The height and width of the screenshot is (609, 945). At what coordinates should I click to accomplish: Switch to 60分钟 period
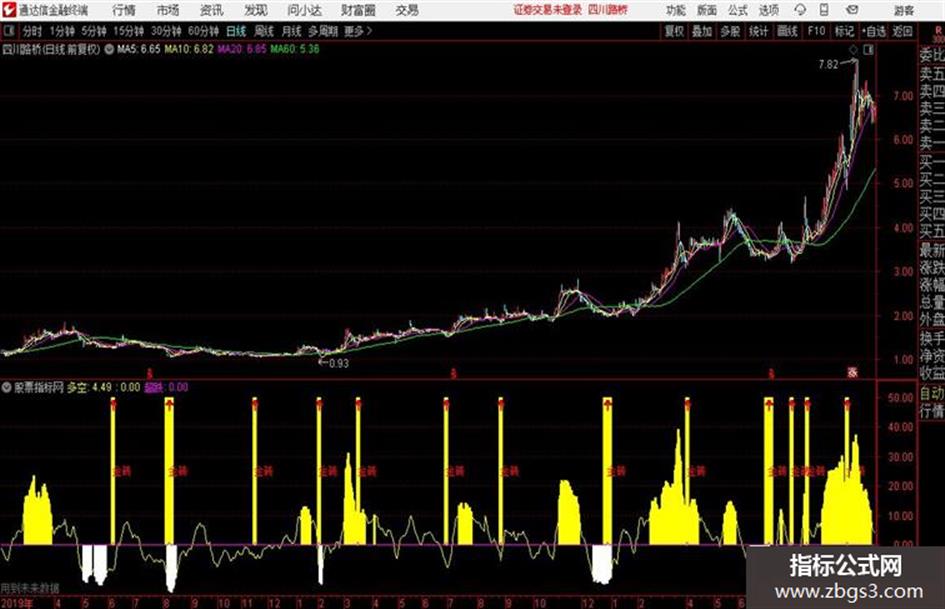203,31
